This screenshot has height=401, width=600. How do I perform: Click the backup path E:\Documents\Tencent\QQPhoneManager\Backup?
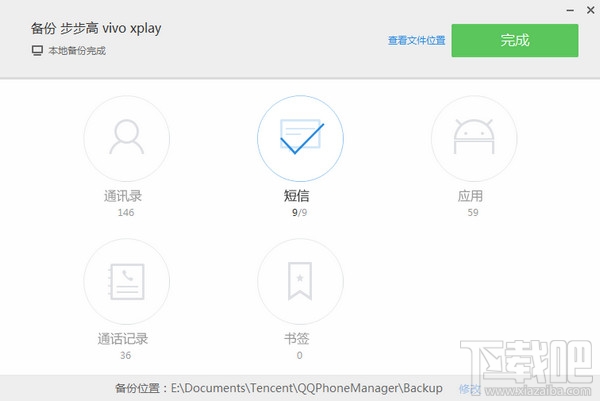307,388
